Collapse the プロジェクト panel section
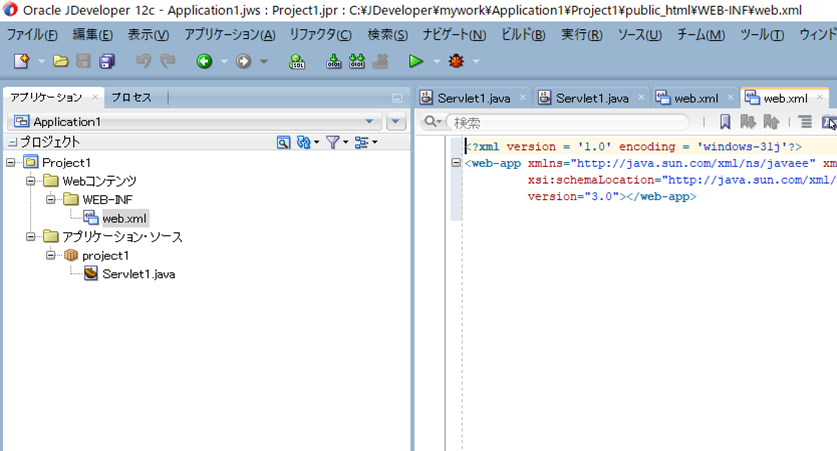The image size is (837, 451). click(12, 143)
